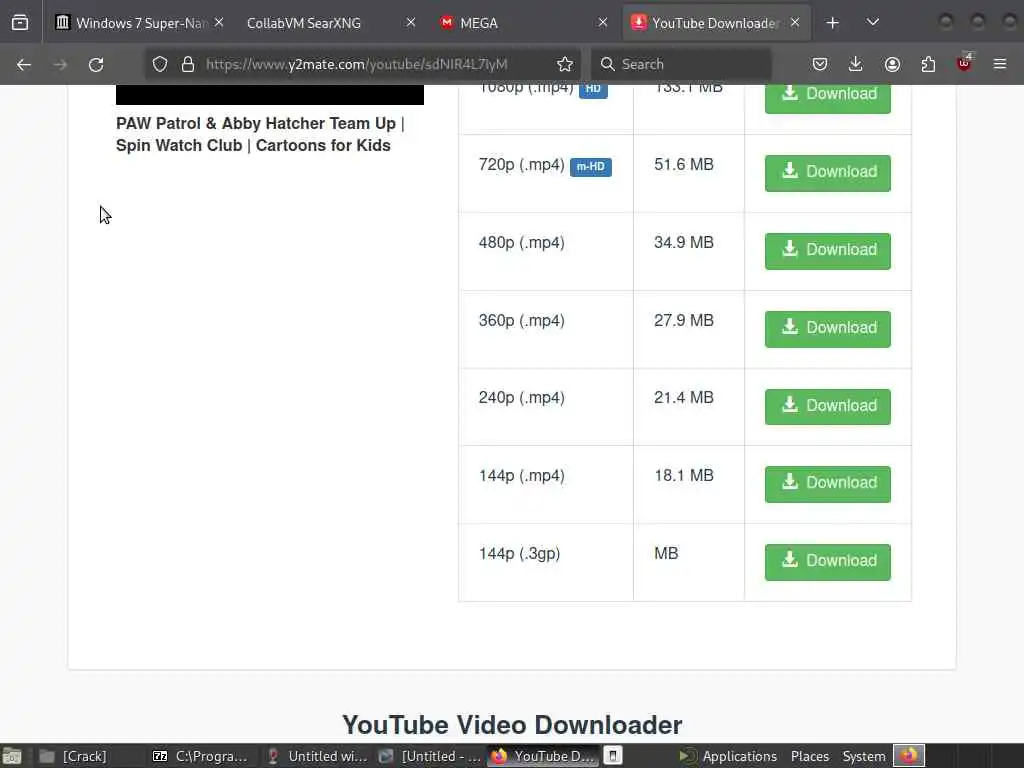
Task: Open the [Untitled - ... taskbar window
Action: pos(430,756)
